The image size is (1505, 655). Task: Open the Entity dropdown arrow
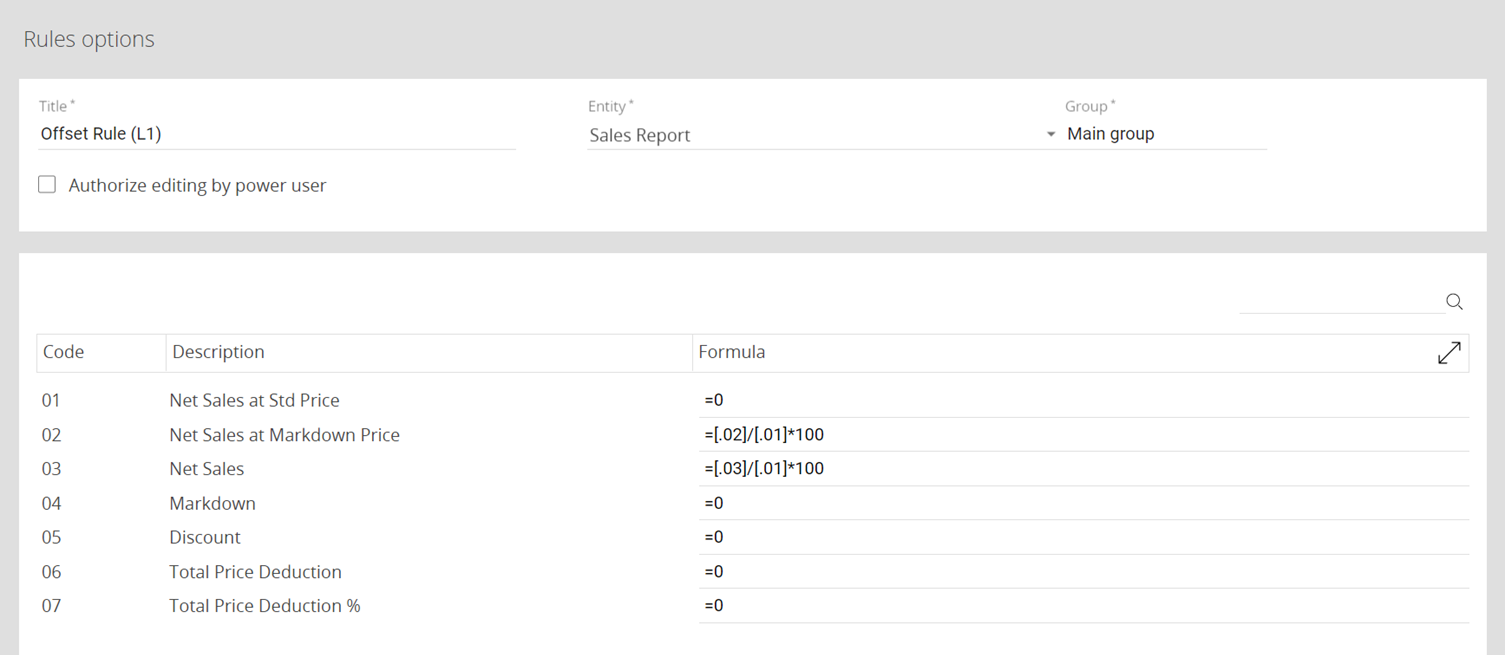click(1050, 135)
